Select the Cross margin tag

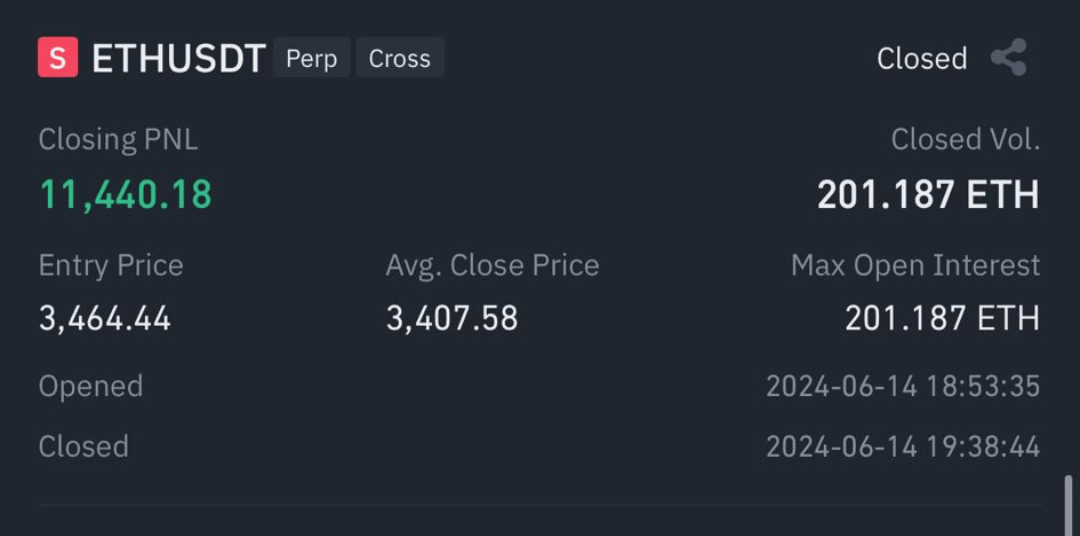399,58
